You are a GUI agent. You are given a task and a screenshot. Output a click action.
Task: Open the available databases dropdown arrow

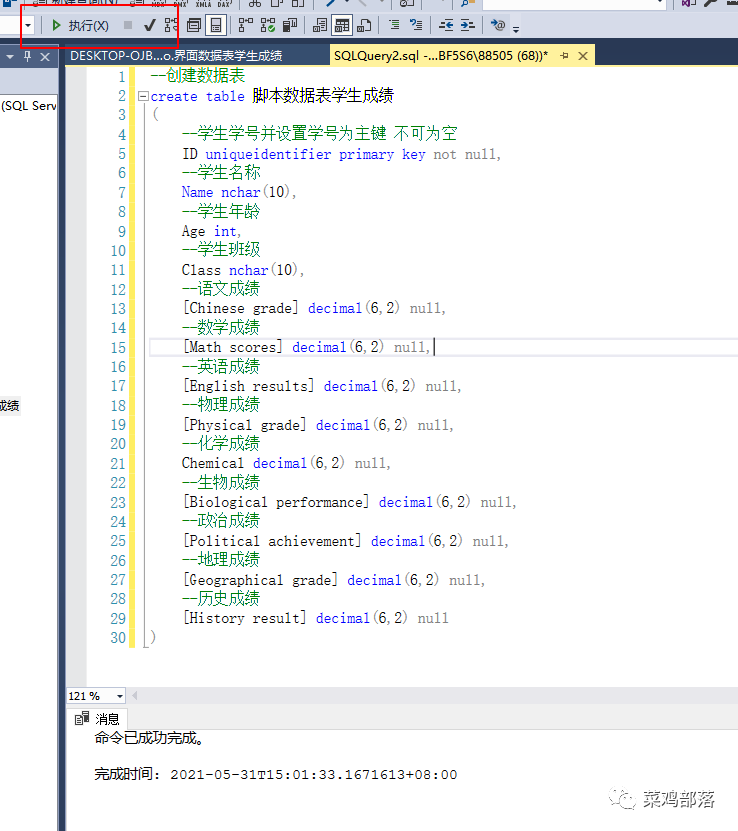point(28,25)
